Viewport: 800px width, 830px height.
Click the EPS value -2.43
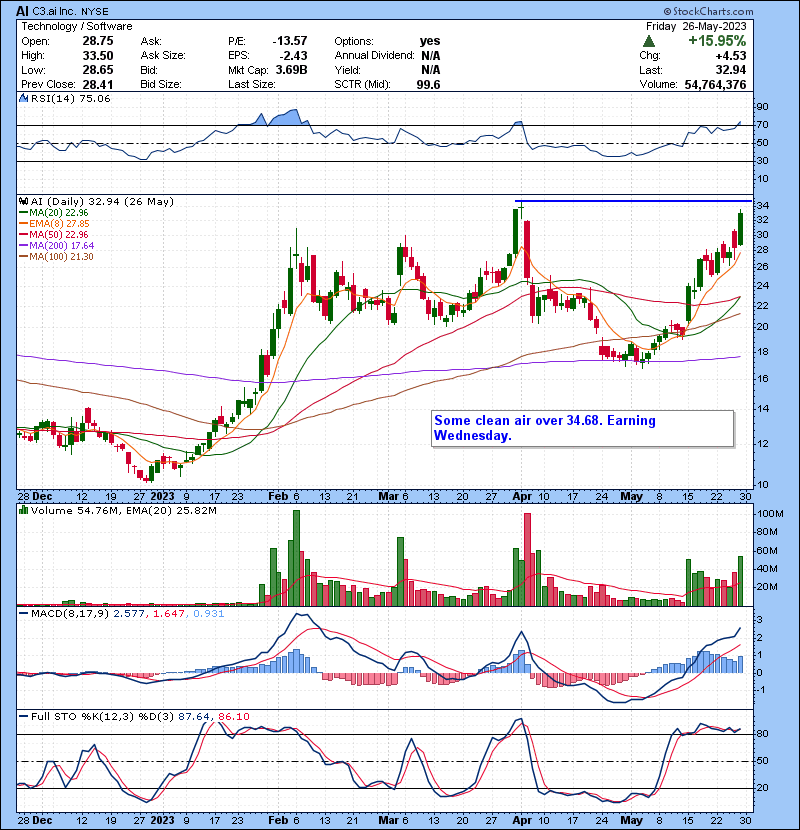[294, 56]
